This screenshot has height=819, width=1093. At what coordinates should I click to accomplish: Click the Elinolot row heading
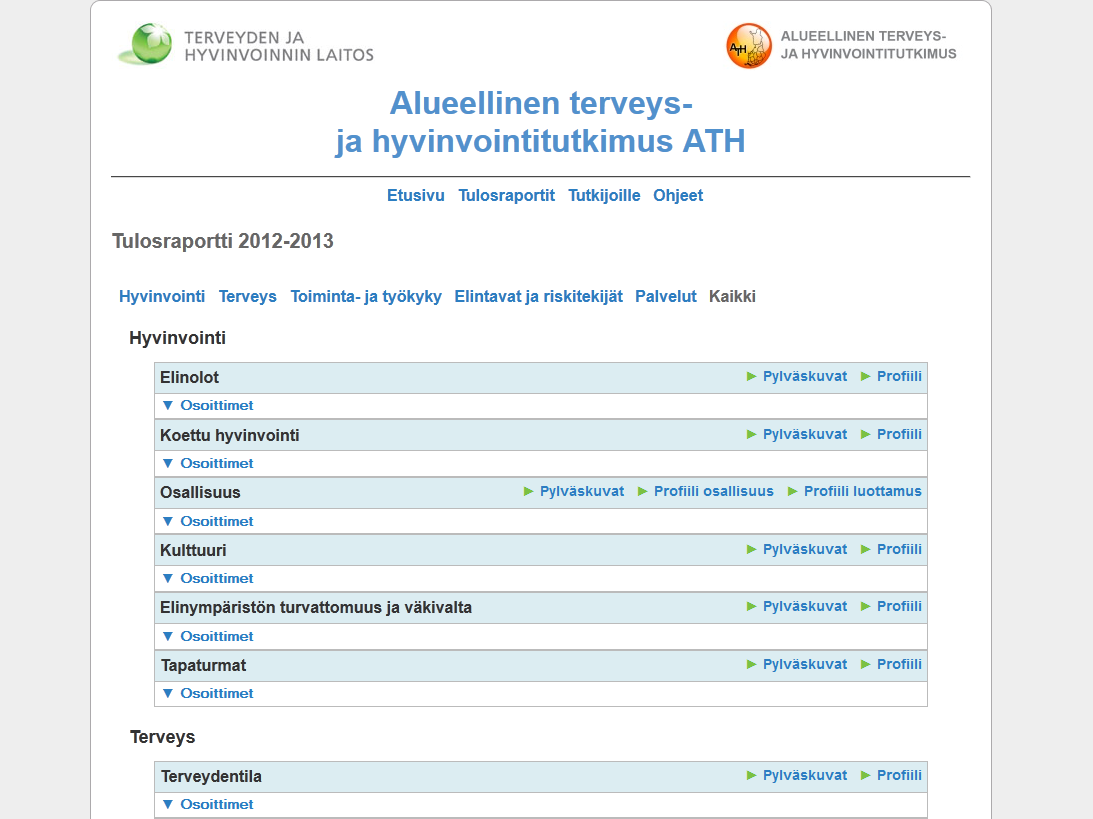[190, 377]
